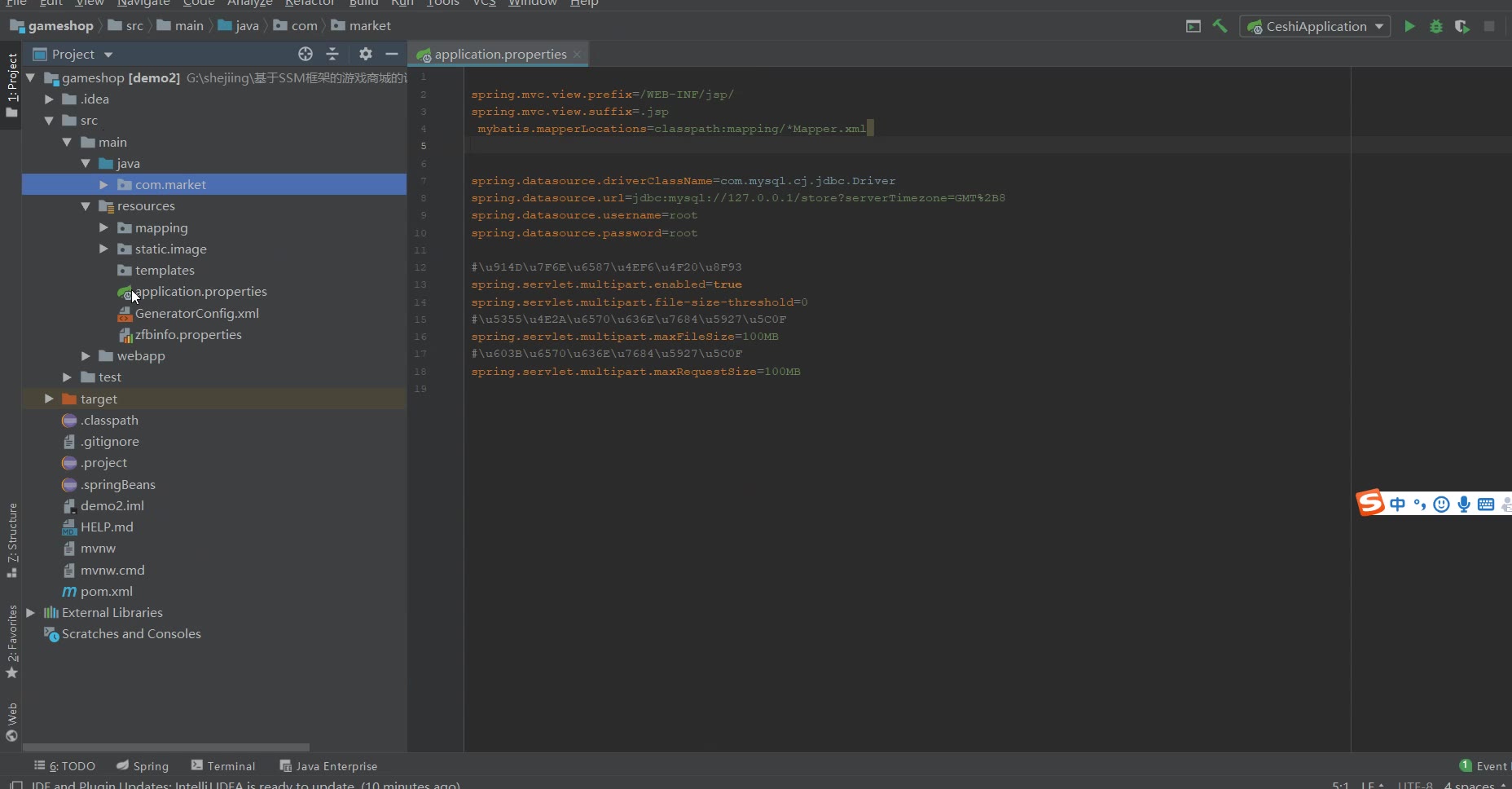Run the CeshiApplication configuration
The width and height of the screenshot is (1512, 789).
1409,26
